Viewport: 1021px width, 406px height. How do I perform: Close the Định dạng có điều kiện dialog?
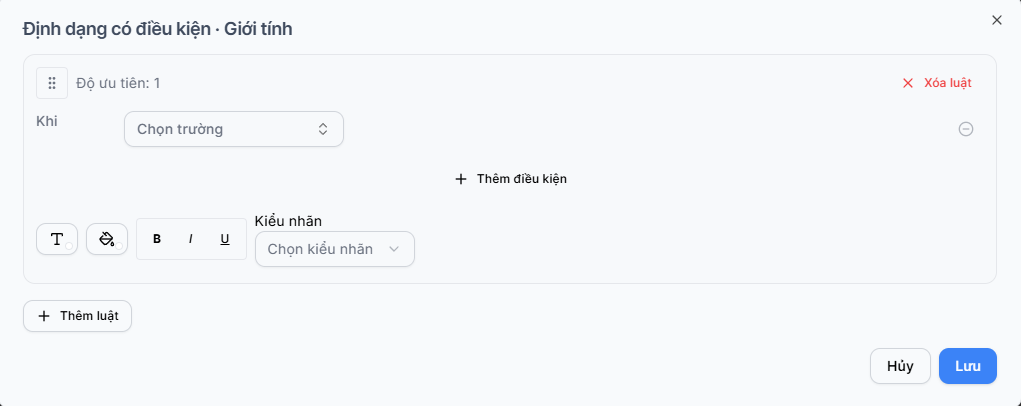coord(996,20)
